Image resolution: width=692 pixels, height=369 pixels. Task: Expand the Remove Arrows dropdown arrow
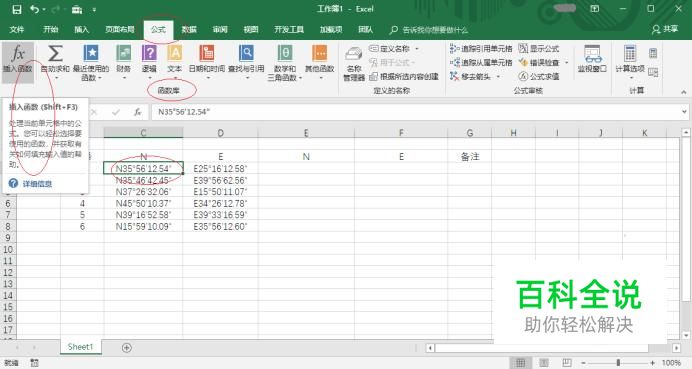498,76
